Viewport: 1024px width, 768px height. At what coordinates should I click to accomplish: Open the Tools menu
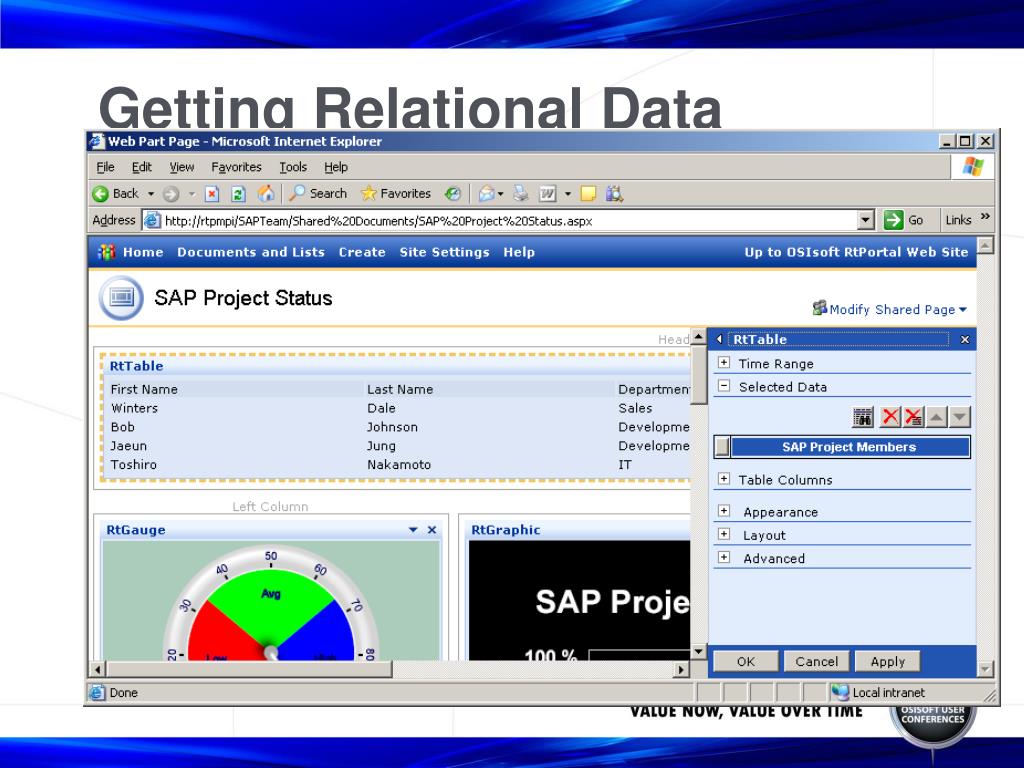[293, 167]
